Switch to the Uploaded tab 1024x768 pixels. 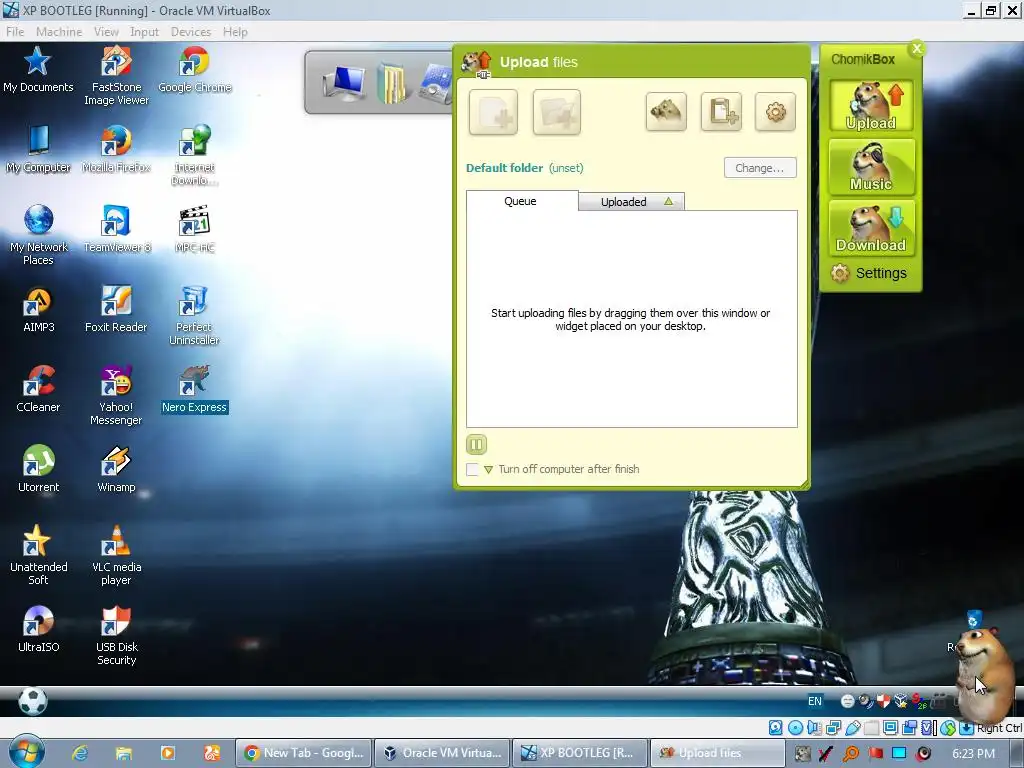pyautogui.click(x=631, y=202)
